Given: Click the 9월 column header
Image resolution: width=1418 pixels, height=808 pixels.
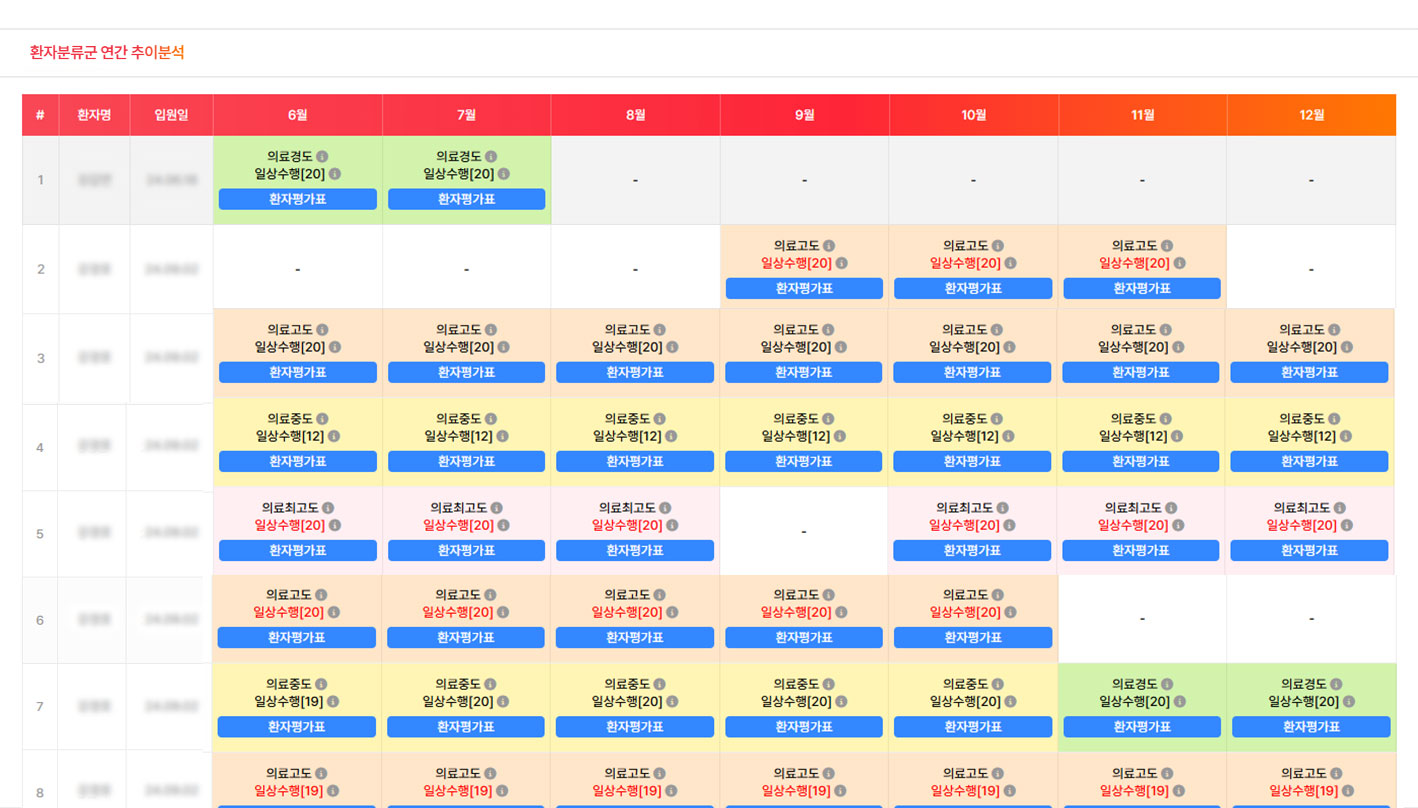Looking at the screenshot, I should pyautogui.click(x=804, y=115).
